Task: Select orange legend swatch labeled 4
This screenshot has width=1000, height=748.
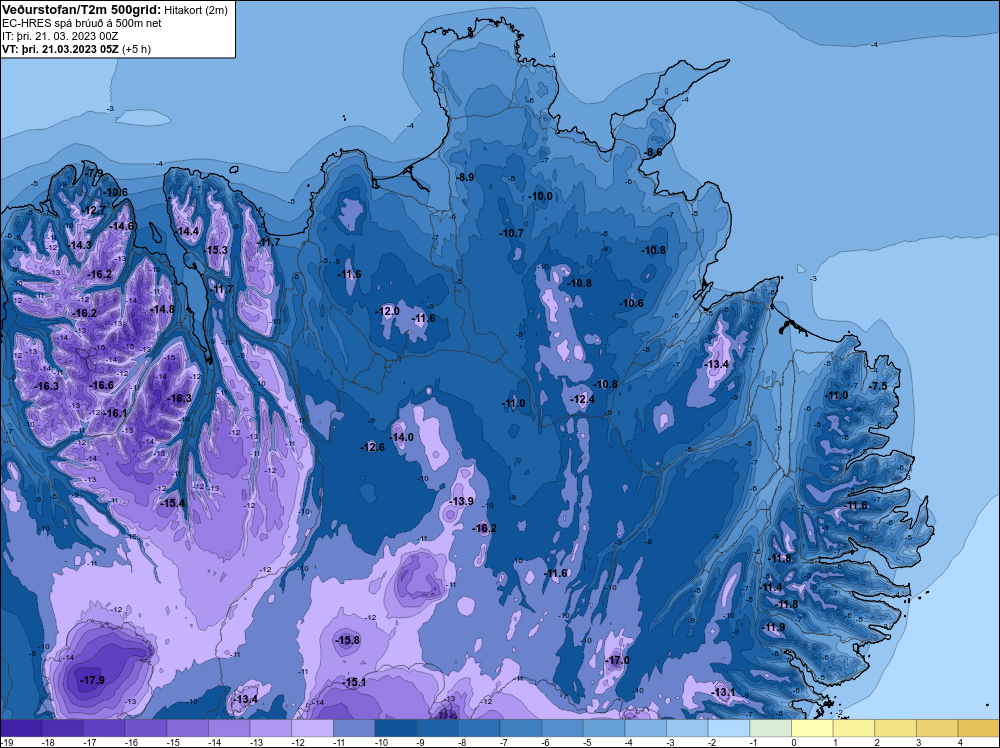Action: point(979,728)
